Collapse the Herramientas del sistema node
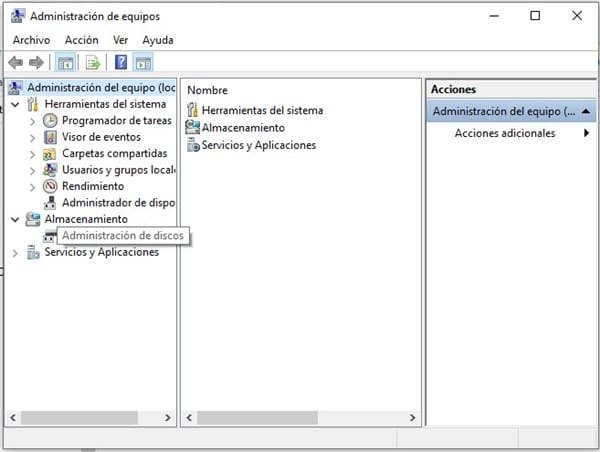This screenshot has width=600, height=452. (x=15, y=104)
